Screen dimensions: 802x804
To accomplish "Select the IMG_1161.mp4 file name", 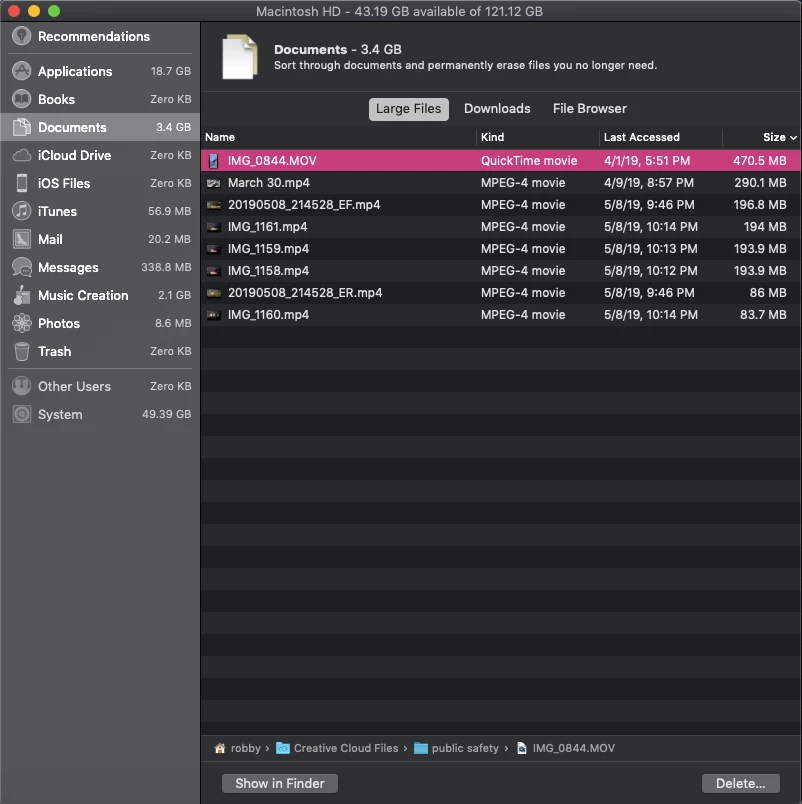I will (268, 227).
